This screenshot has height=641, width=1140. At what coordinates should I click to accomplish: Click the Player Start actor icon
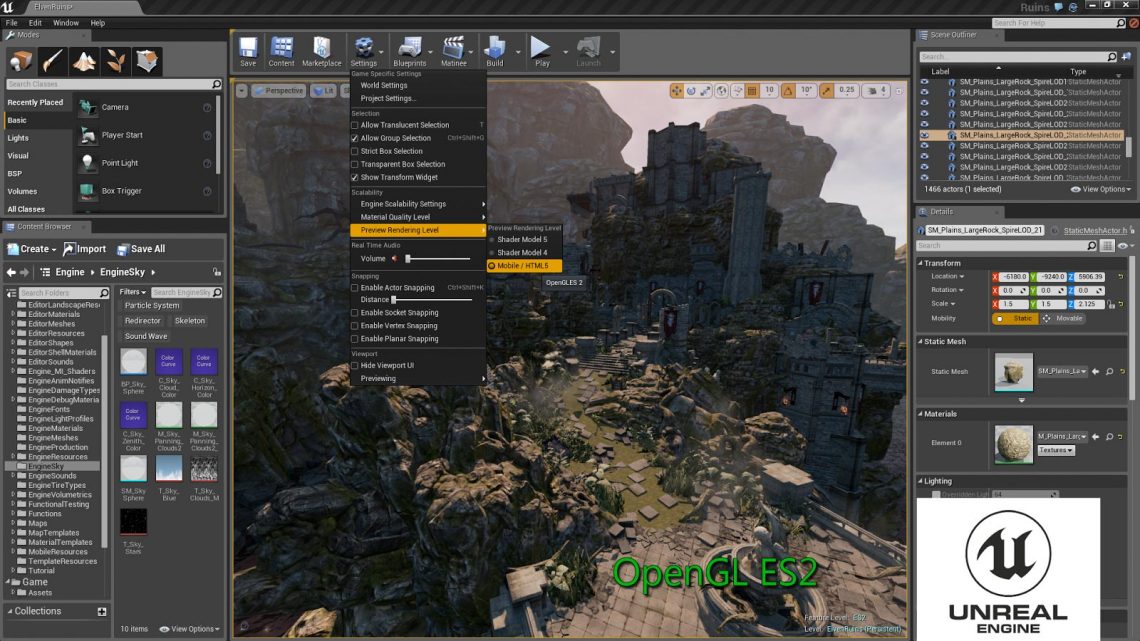87,135
